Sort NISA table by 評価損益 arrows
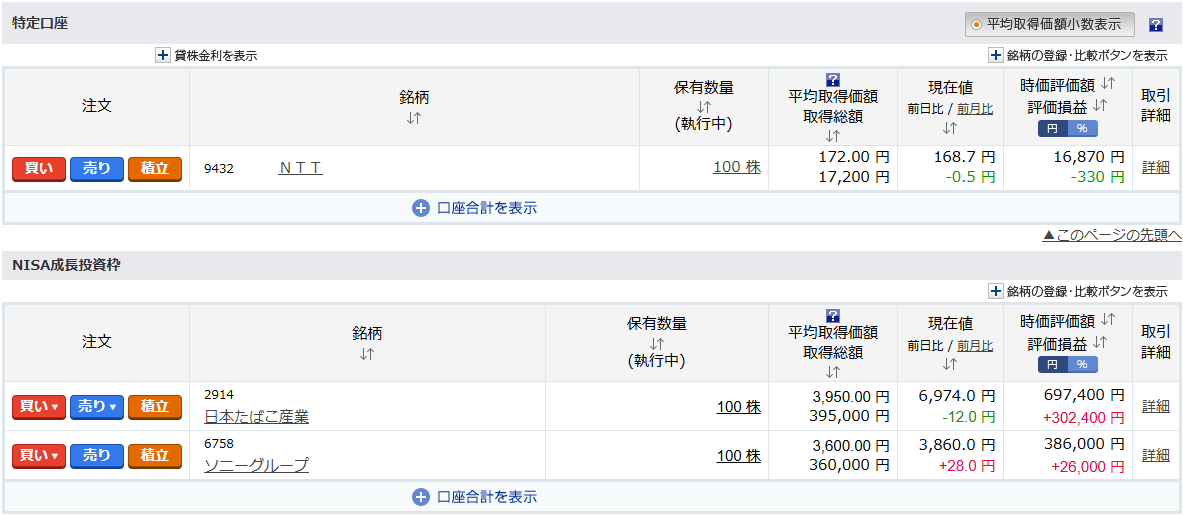The image size is (1183, 516). click(1100, 342)
